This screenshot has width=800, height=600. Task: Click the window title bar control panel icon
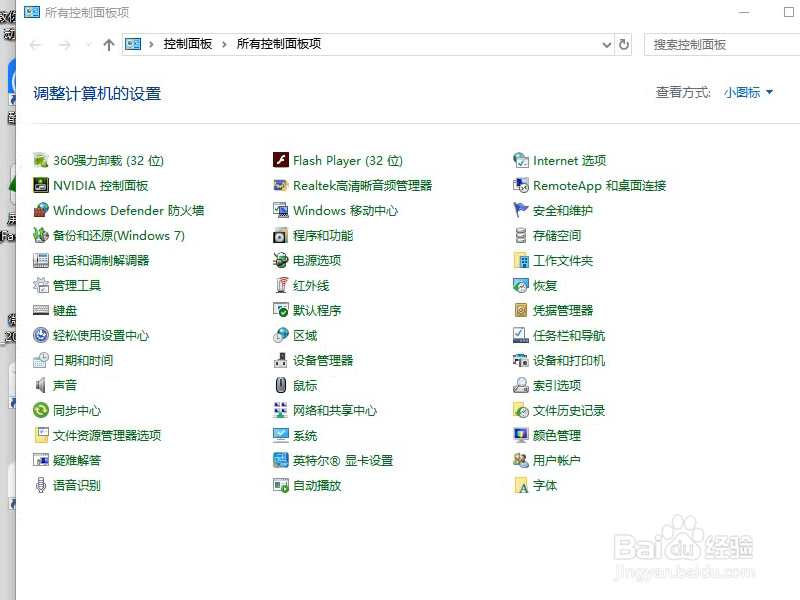[32, 12]
